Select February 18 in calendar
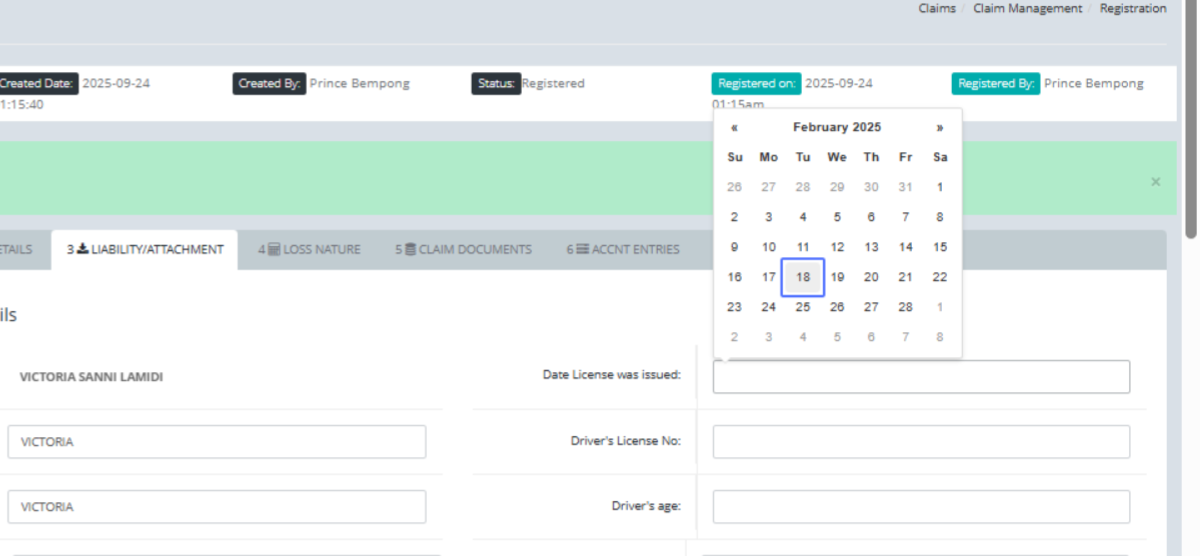 (803, 277)
